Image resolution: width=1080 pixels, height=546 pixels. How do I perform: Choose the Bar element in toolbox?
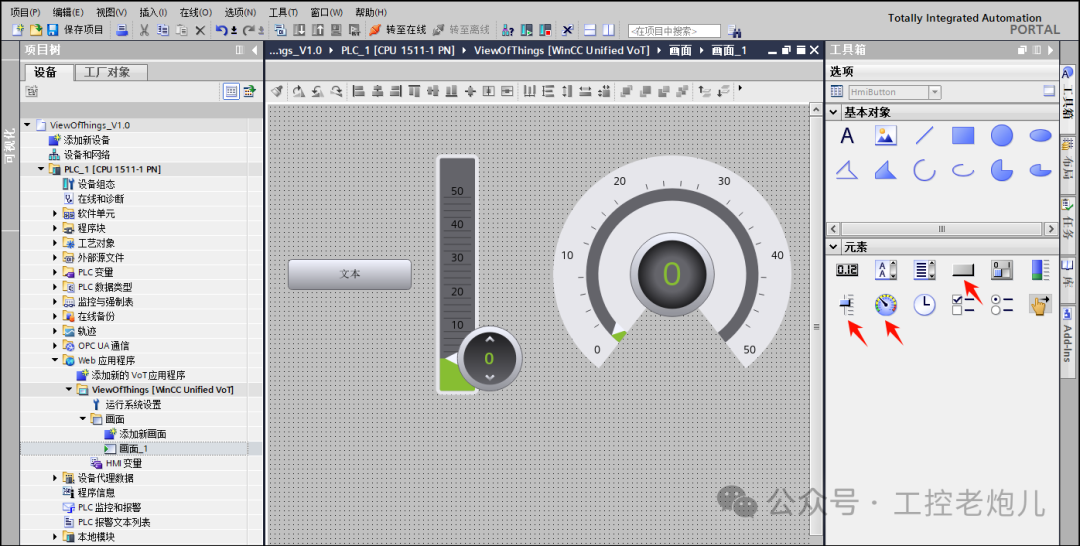click(1040, 270)
